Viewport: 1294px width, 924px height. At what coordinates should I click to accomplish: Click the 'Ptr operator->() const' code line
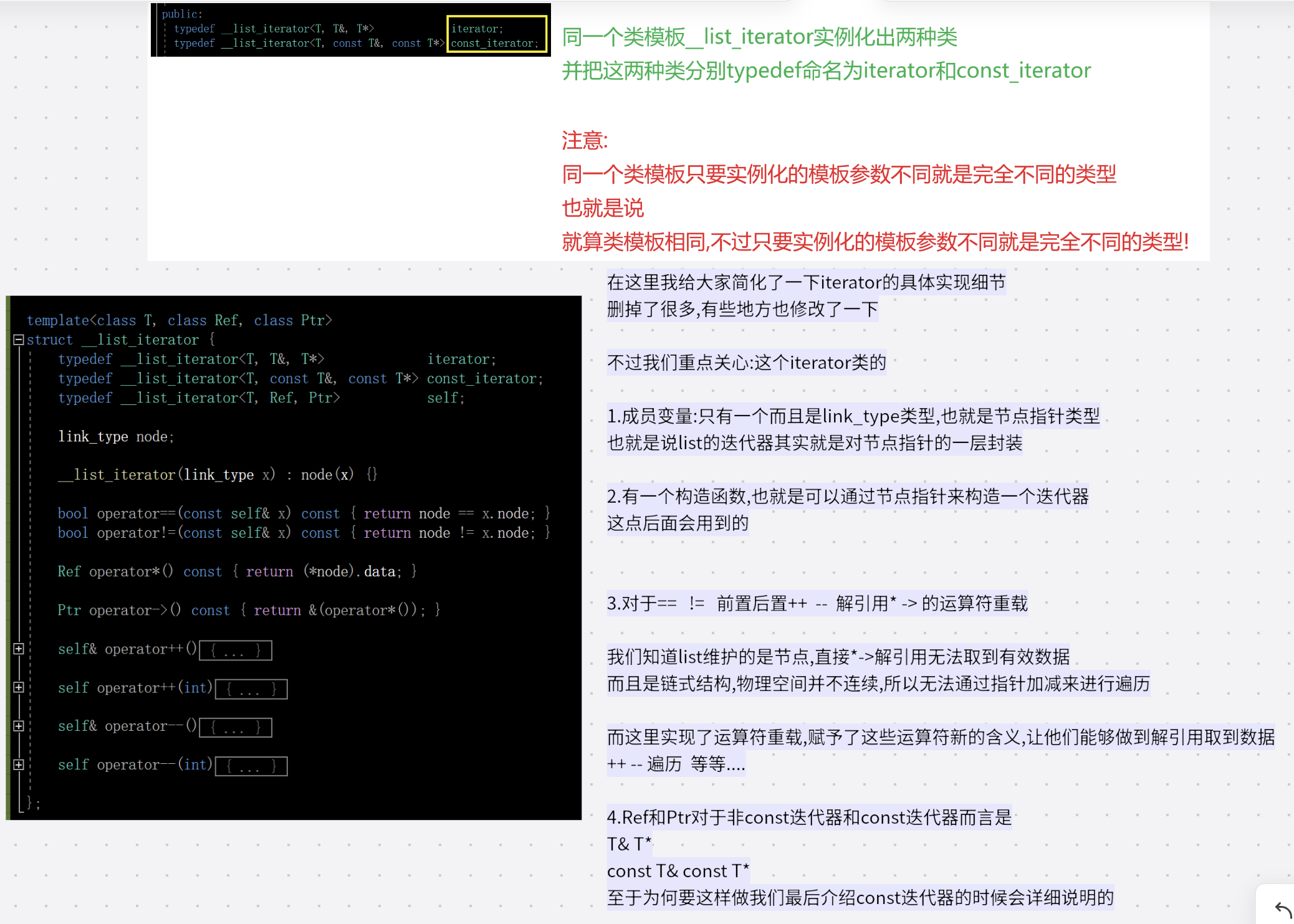[249, 610]
